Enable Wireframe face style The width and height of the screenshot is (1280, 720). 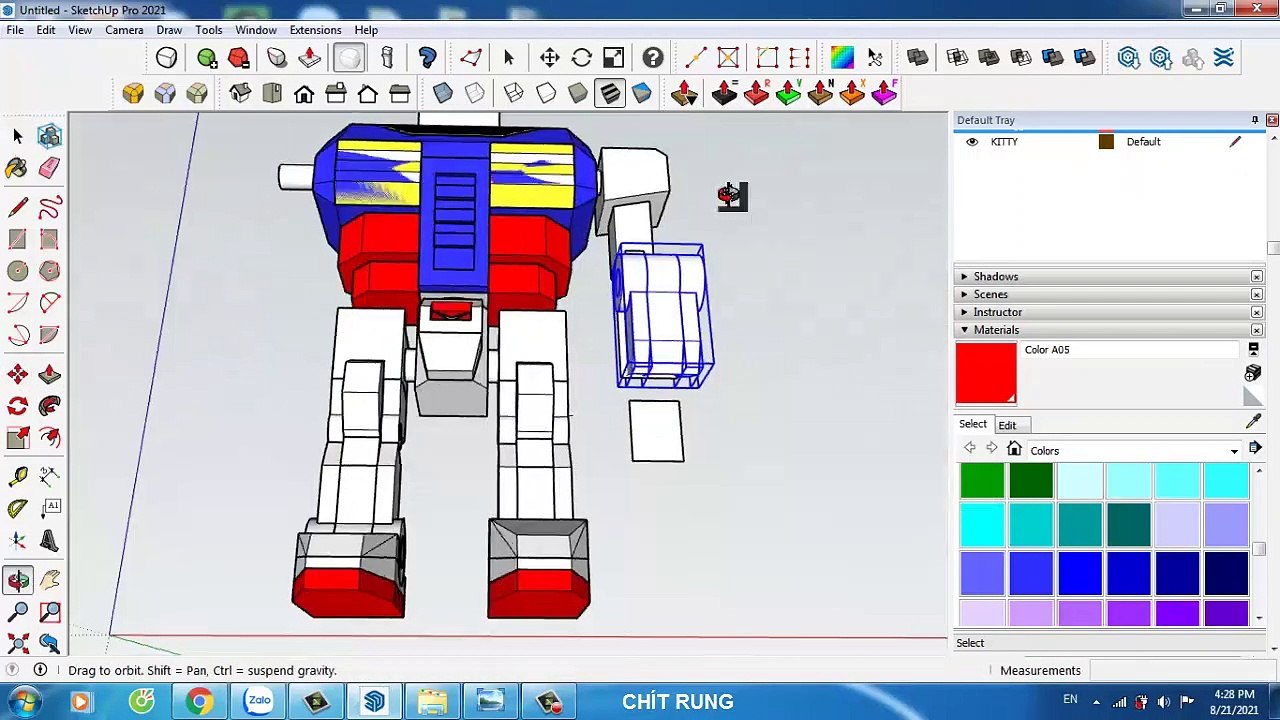point(514,94)
